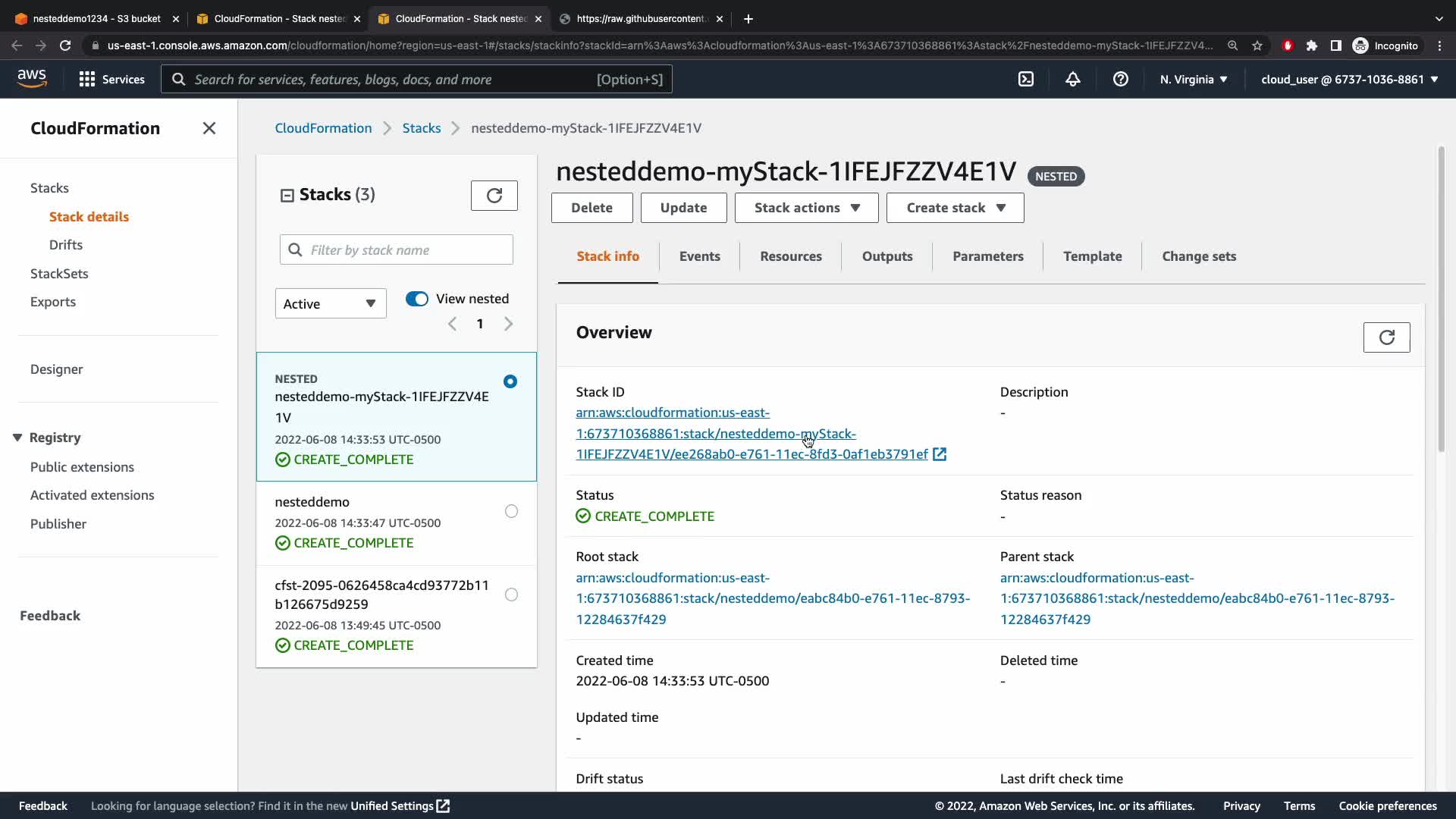Select the nesteddemo stack radio button
This screenshot has width=1456, height=819.
point(511,511)
